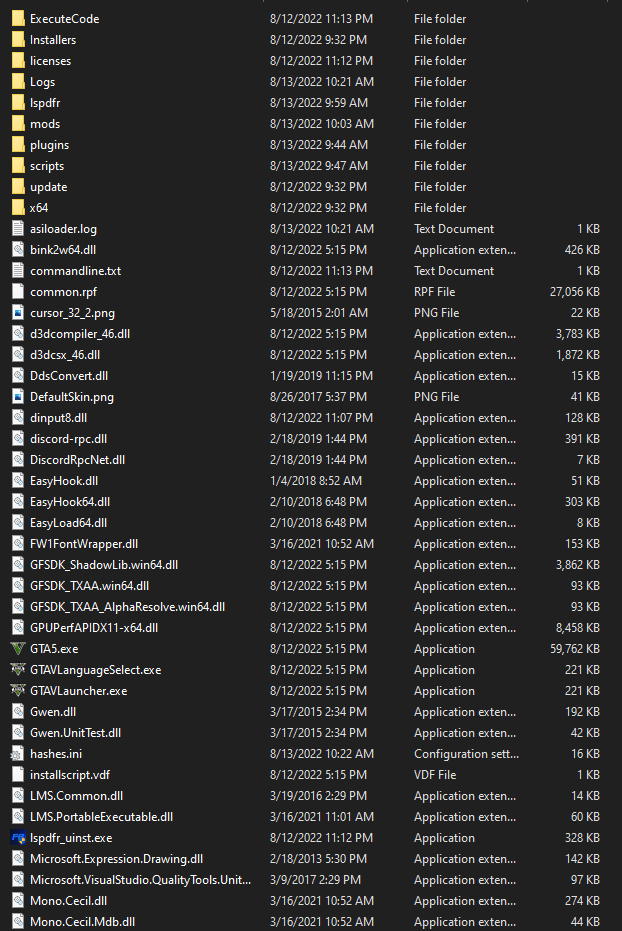Select the GFSDK_TXAA.win64.dll file name
622x931 pixels.
click(90, 586)
